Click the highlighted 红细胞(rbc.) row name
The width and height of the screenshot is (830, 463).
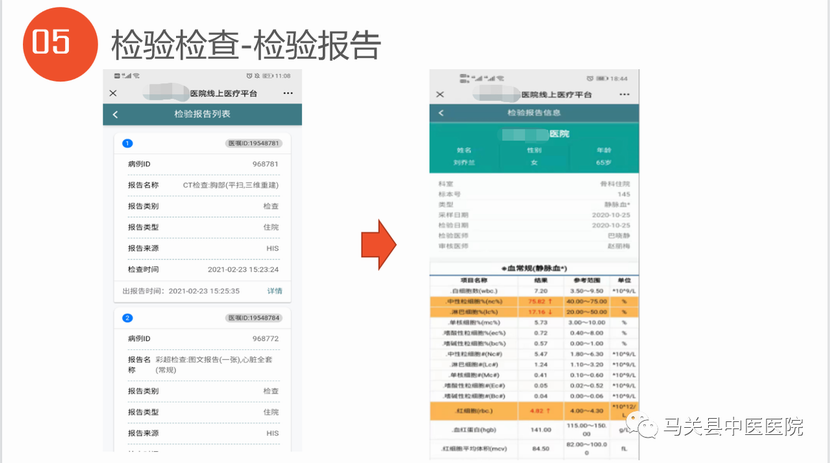pos(474,411)
